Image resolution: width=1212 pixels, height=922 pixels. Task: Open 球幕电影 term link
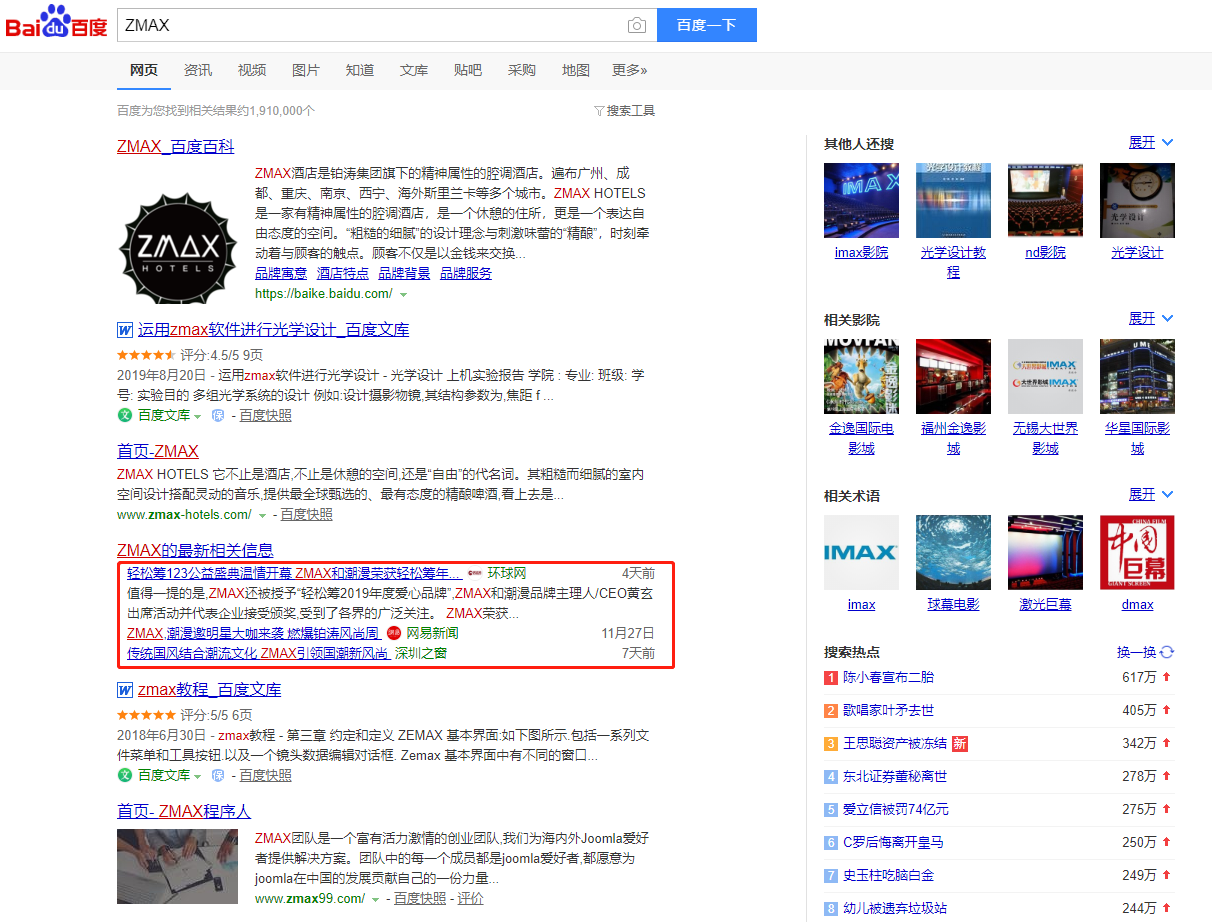pyautogui.click(x=953, y=605)
